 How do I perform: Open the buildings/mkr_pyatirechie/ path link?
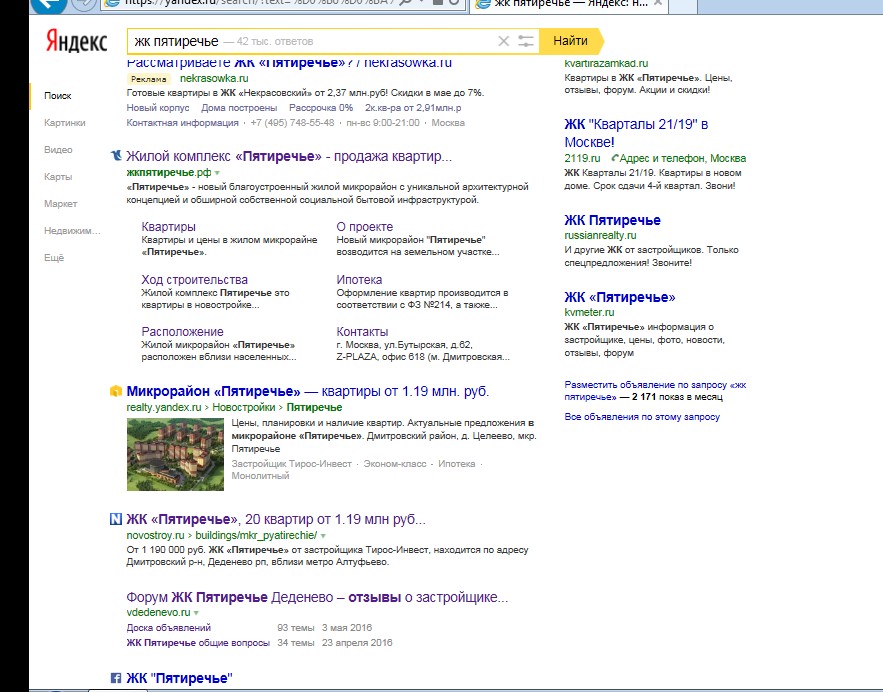point(256,535)
